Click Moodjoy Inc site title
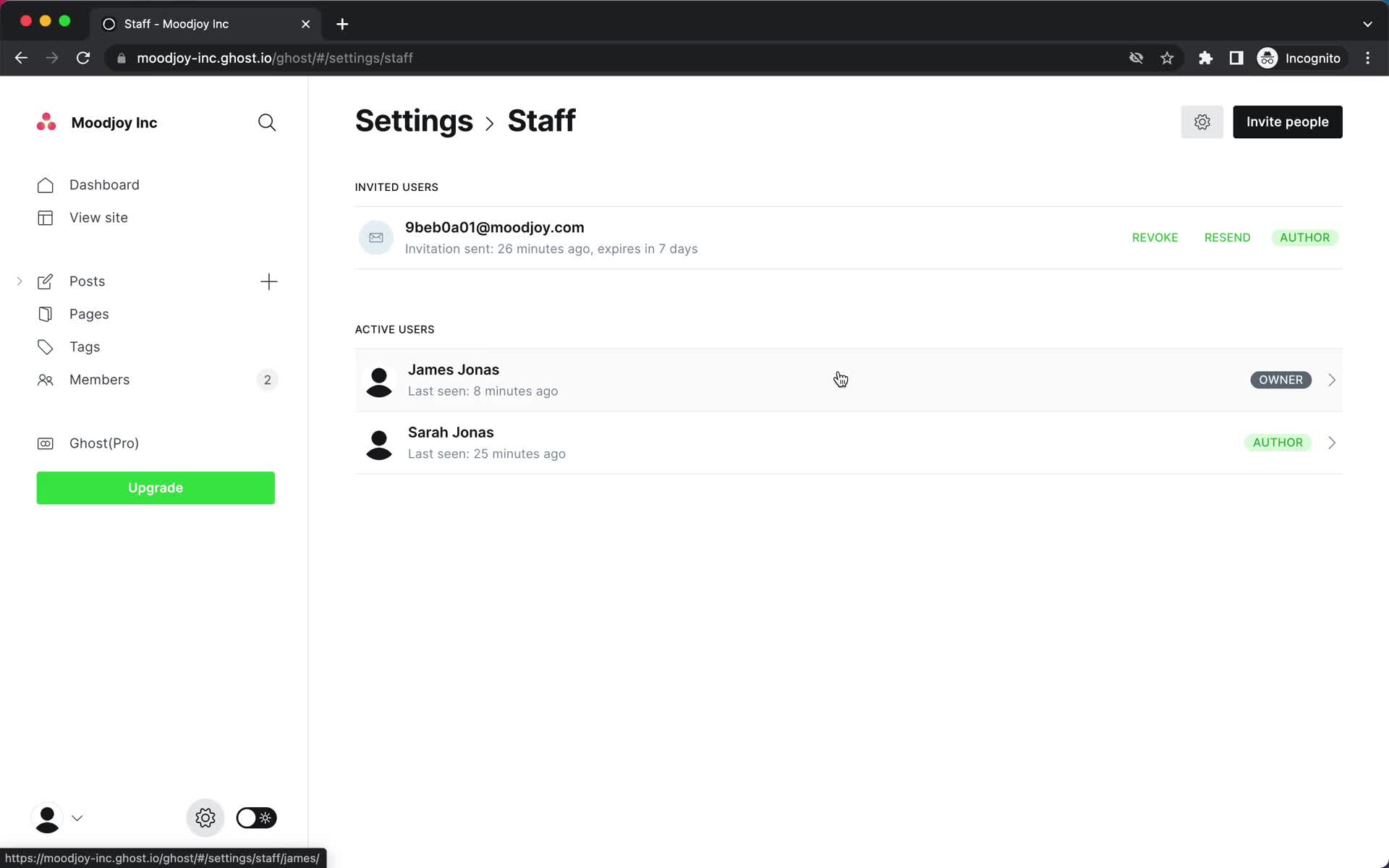The height and width of the screenshot is (868, 1389). point(114,122)
